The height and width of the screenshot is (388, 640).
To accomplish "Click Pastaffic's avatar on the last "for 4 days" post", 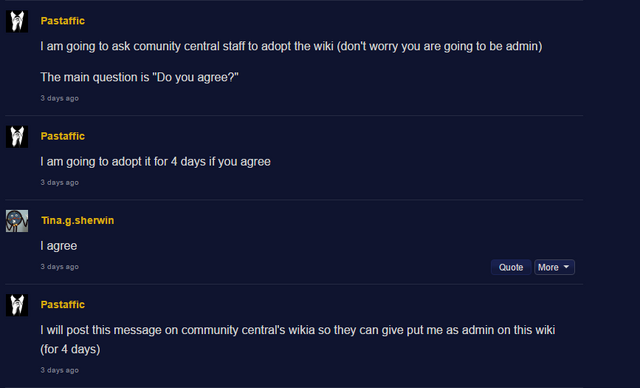I will click(17, 305).
